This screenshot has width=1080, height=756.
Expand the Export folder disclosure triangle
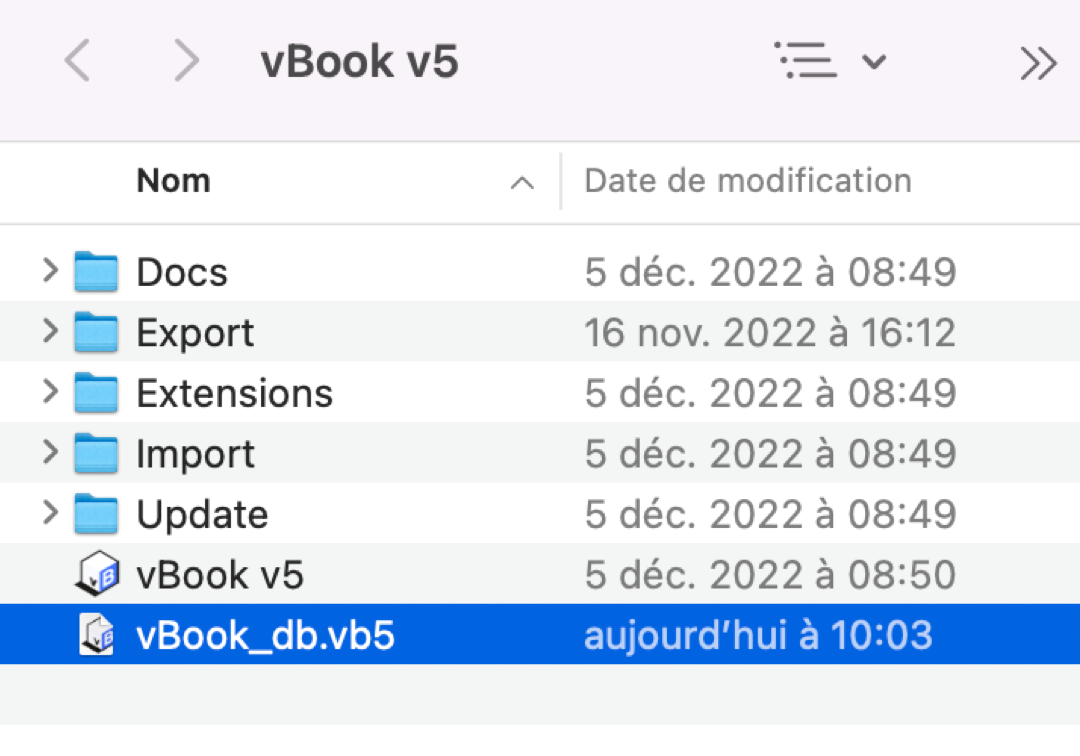(x=49, y=332)
